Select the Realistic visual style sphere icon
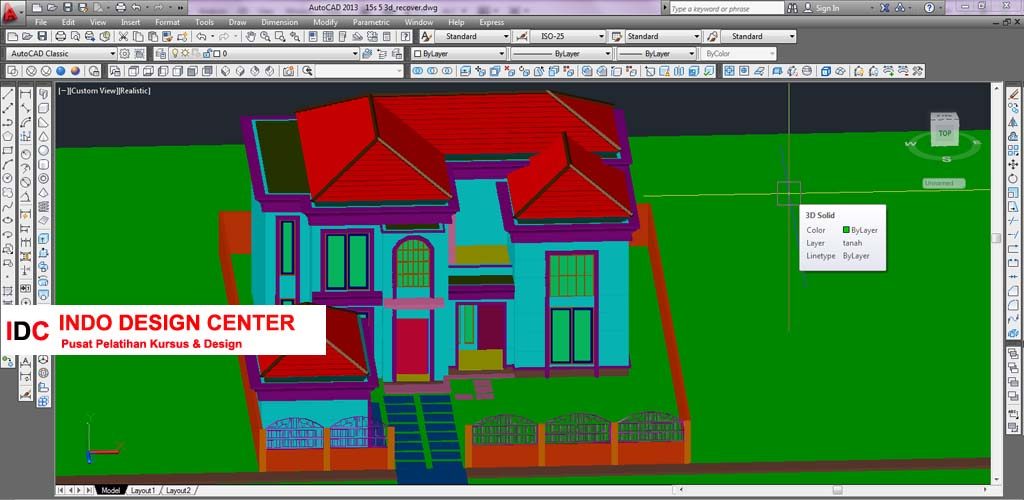Viewport: 1024px width, 500px height. point(61,71)
